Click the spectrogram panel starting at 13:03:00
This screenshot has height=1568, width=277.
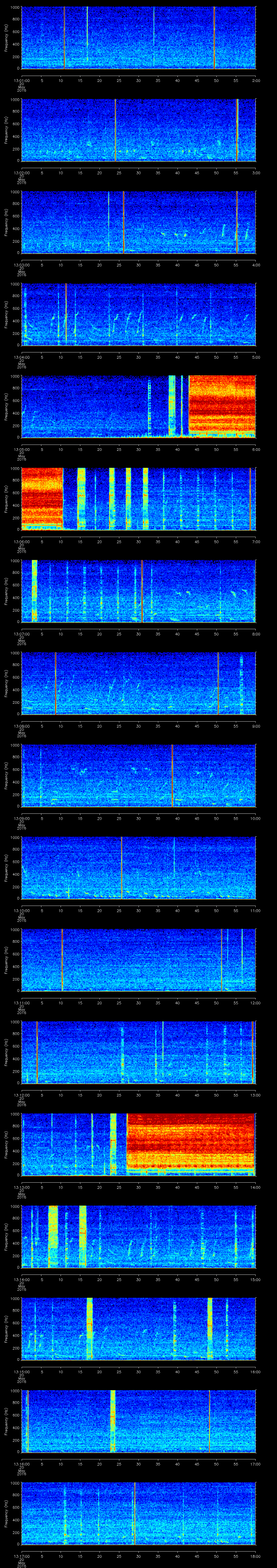pyautogui.click(x=139, y=222)
